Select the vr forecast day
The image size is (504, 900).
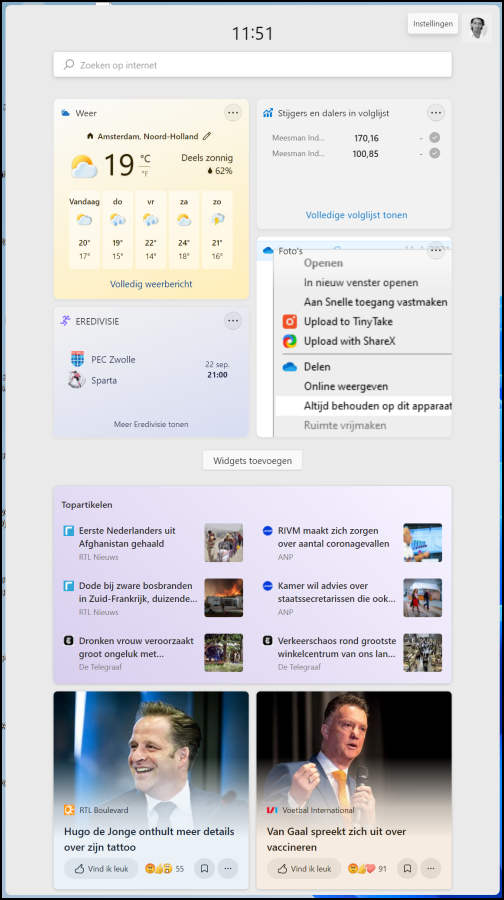(x=150, y=230)
